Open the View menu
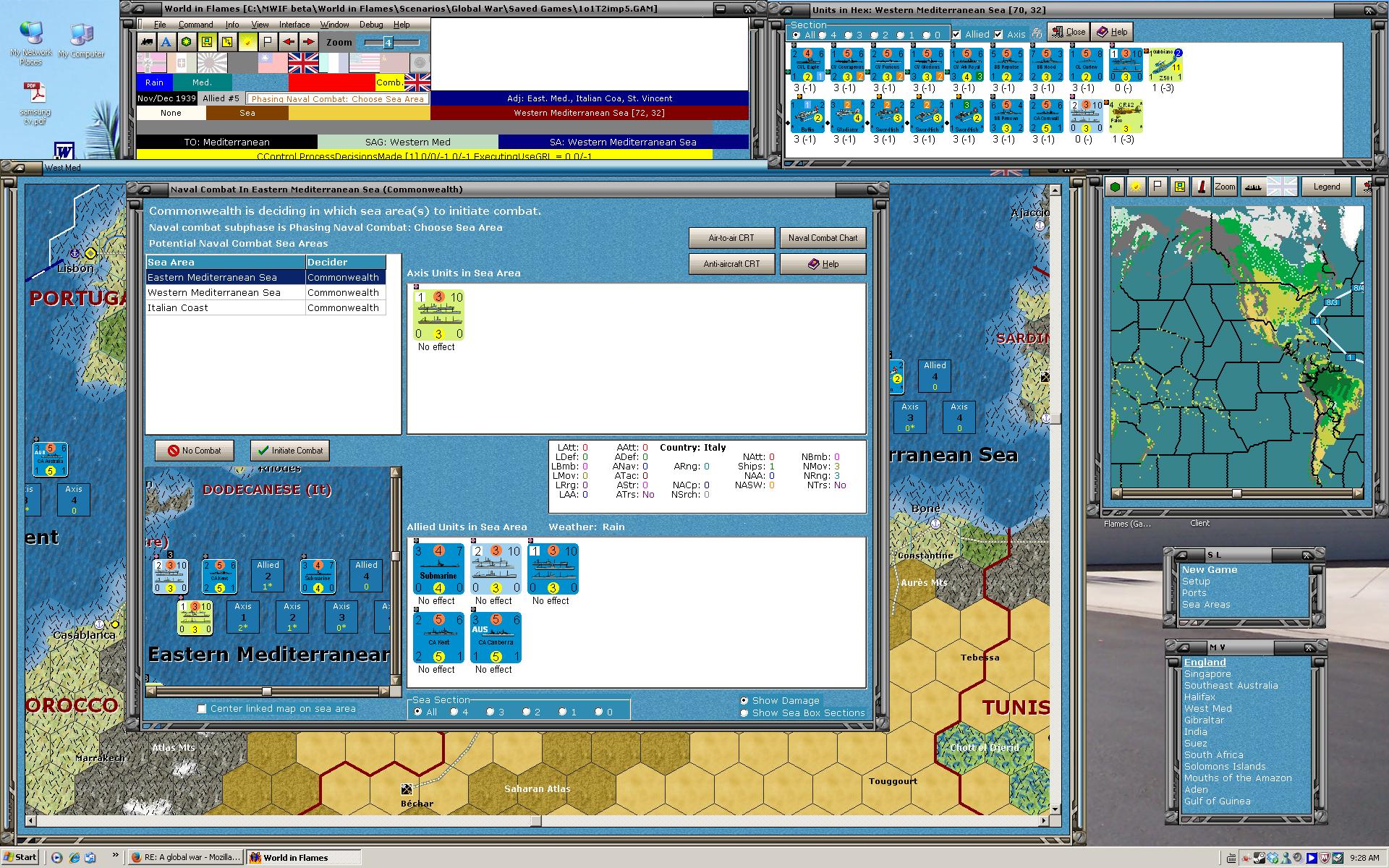 point(260,25)
